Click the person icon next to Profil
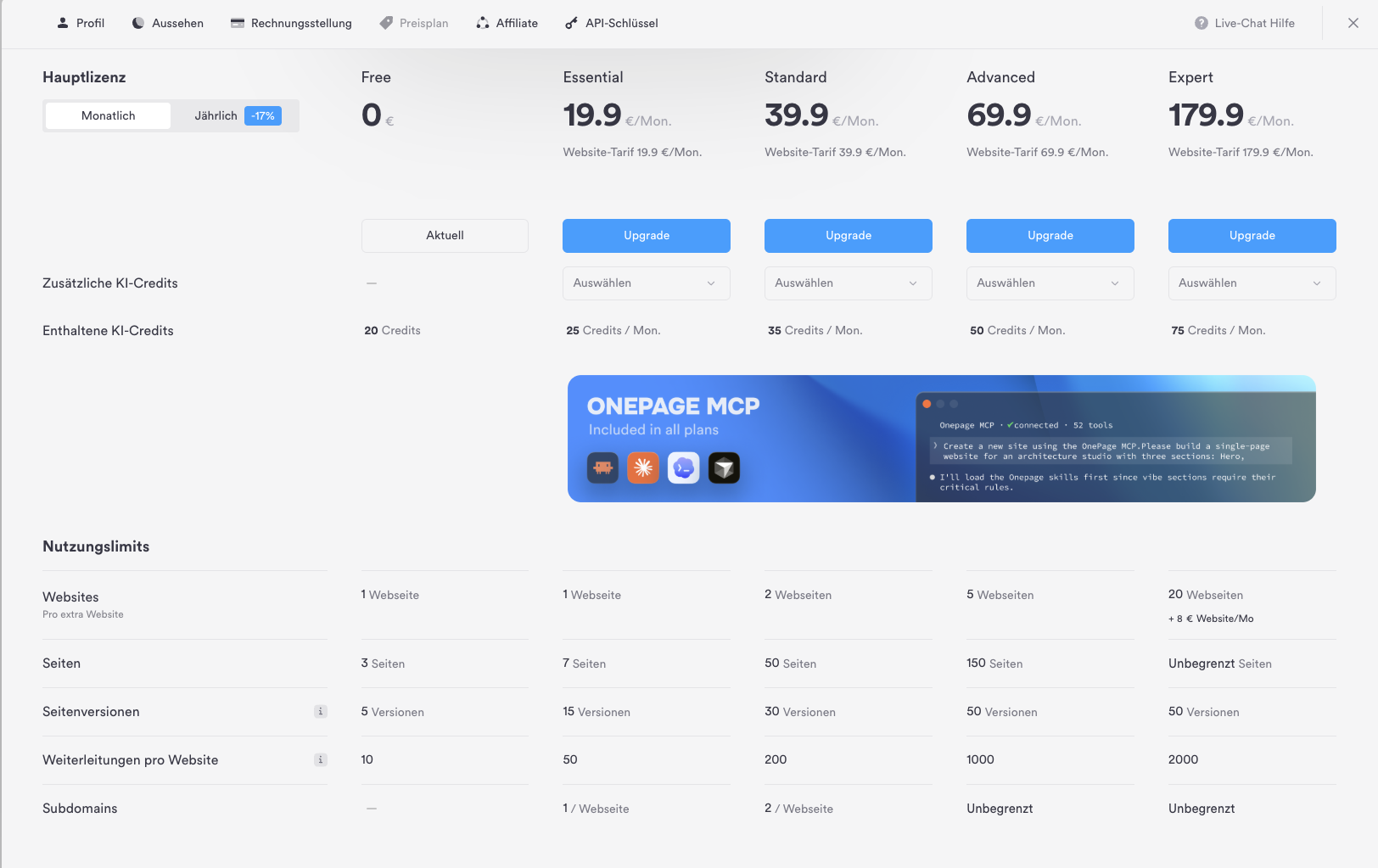1378x868 pixels. coord(62,23)
